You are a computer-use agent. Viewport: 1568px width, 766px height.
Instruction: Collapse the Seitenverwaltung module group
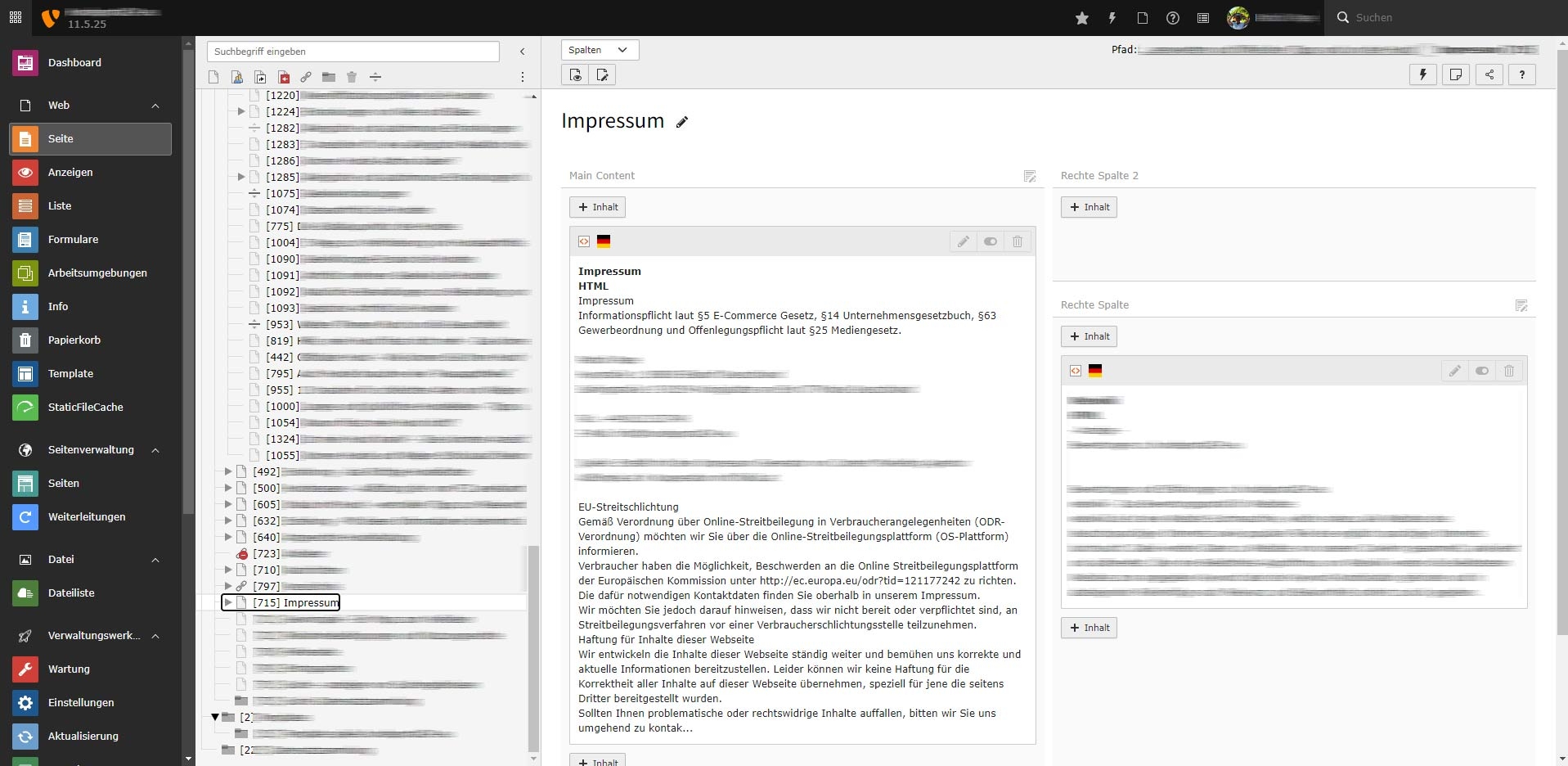coord(155,450)
